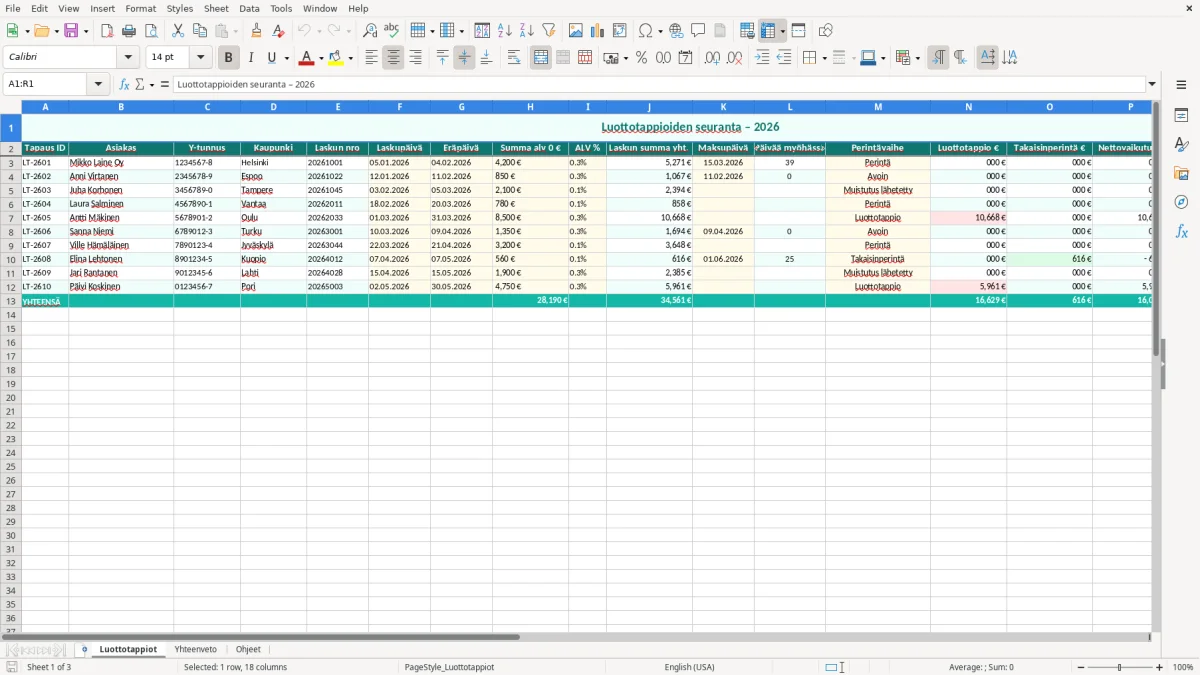Toggle Merge and Center Cells

541,58
